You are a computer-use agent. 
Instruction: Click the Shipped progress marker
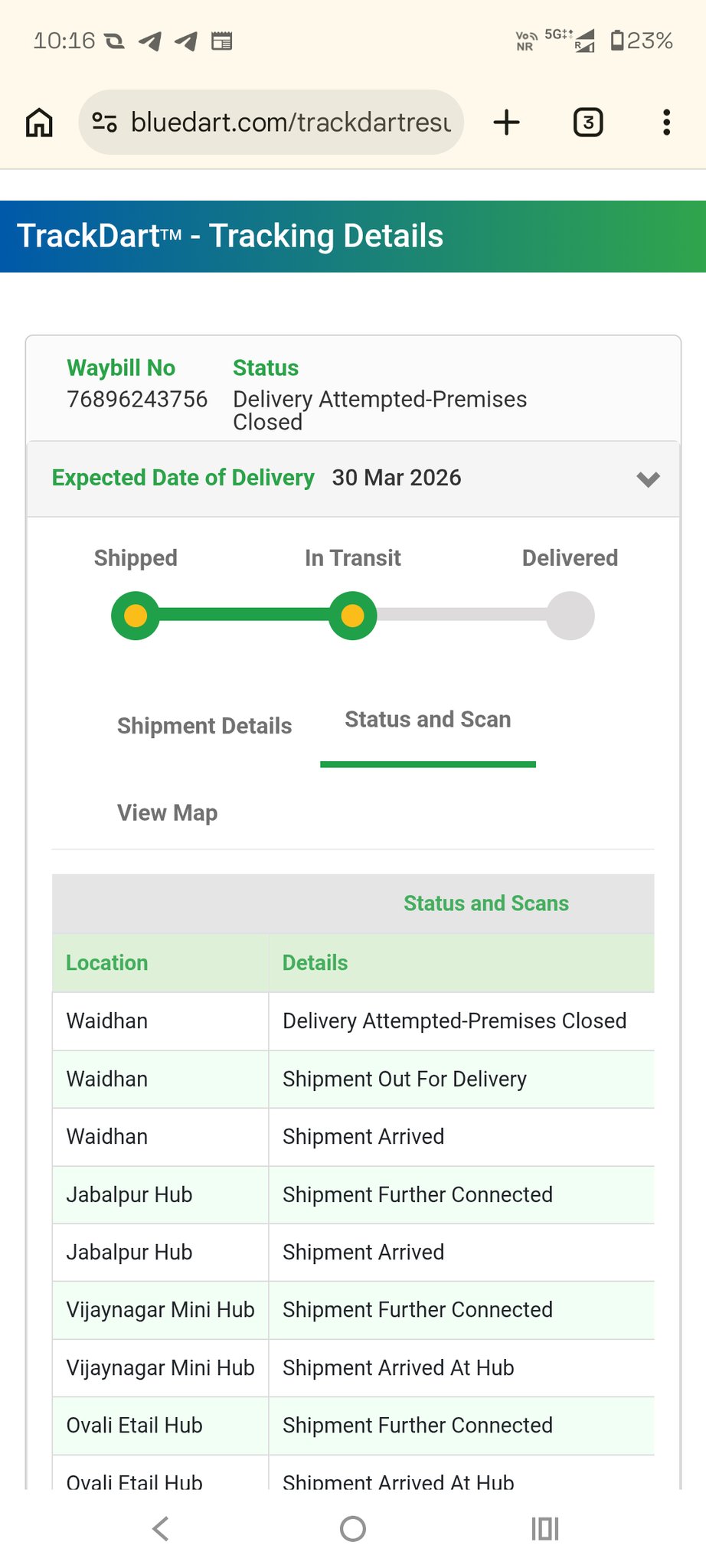(x=136, y=616)
